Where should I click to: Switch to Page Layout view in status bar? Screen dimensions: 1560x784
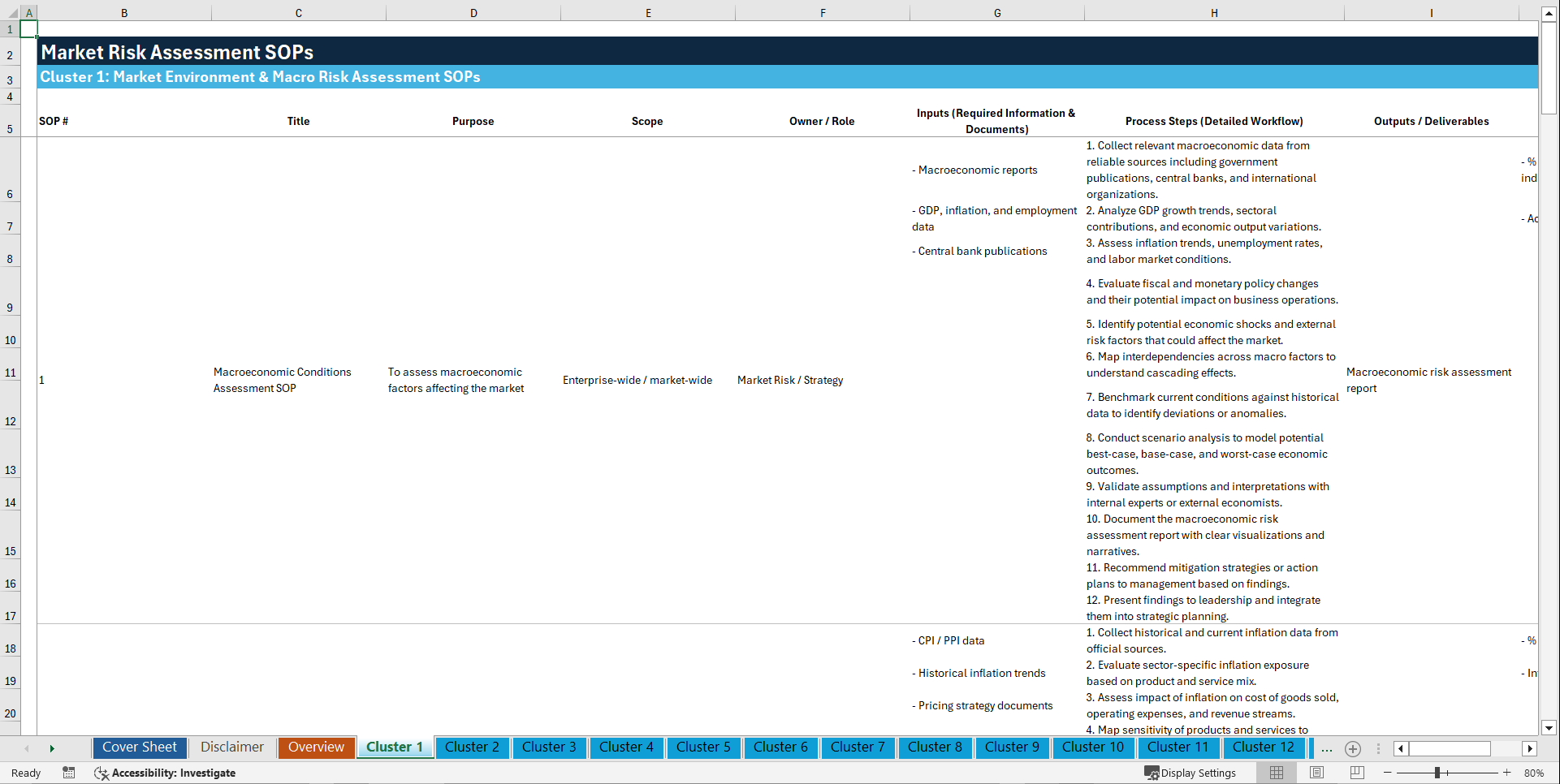coord(1317,772)
